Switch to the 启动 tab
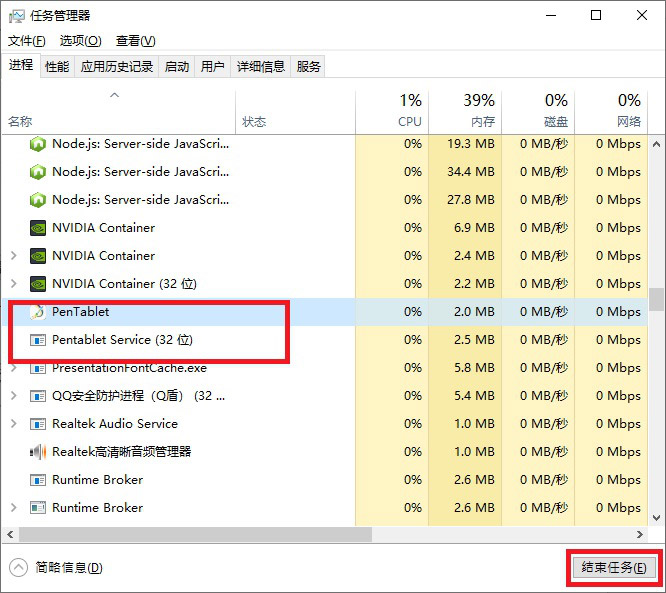The width and height of the screenshot is (666, 593). pyautogui.click(x=177, y=67)
